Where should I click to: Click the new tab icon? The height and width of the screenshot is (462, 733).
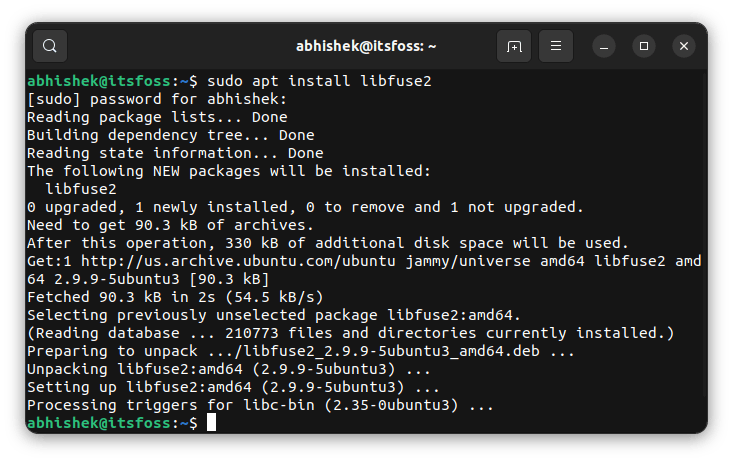pos(514,46)
